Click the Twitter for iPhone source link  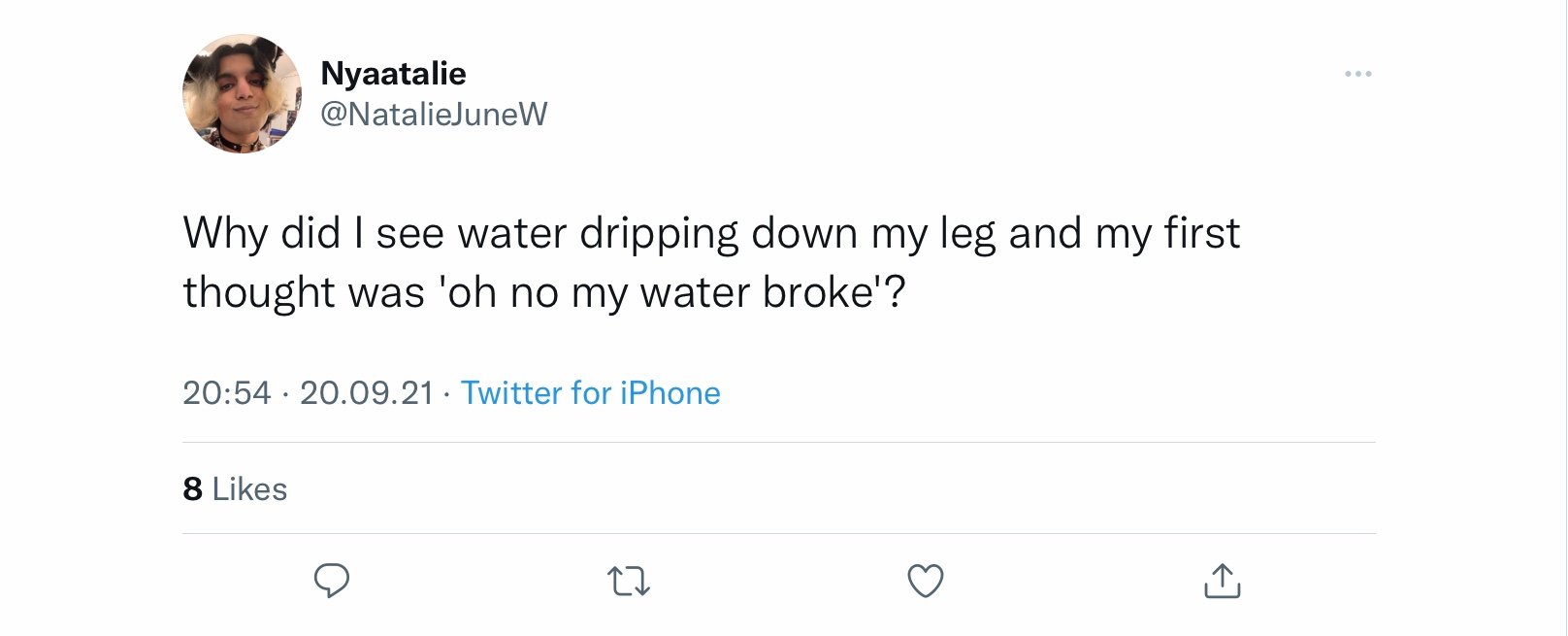pyautogui.click(x=590, y=393)
